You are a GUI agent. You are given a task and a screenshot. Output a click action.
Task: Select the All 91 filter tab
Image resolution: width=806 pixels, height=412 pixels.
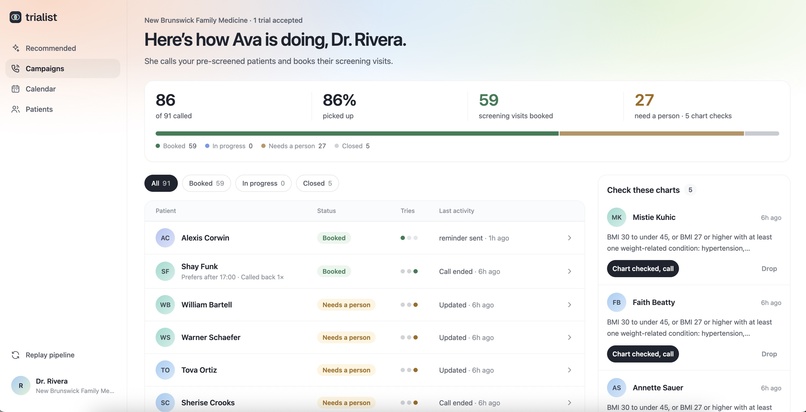[161, 183]
